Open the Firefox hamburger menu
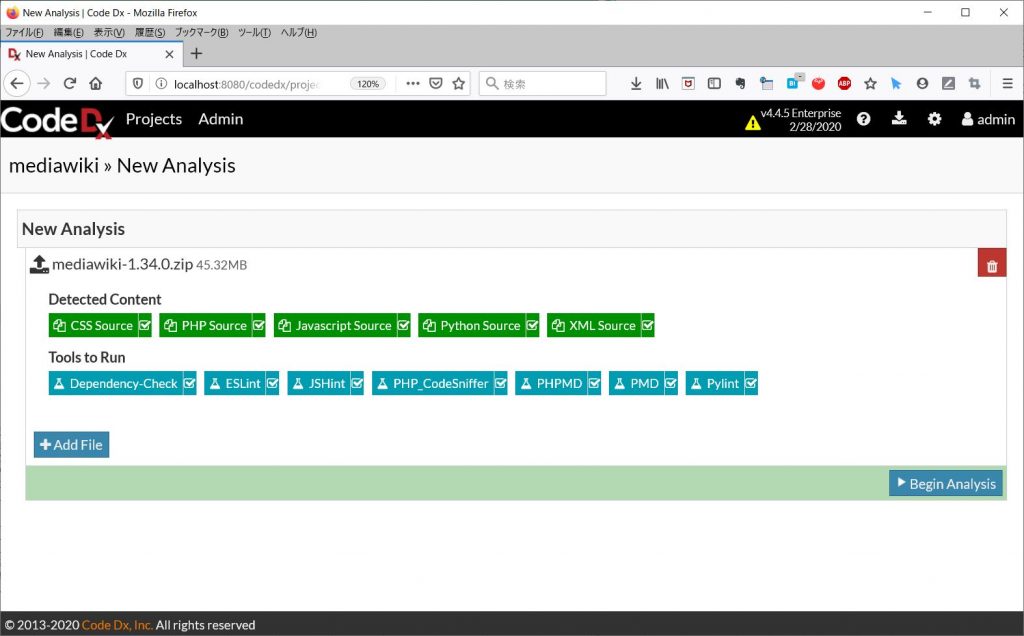 click(x=1008, y=84)
